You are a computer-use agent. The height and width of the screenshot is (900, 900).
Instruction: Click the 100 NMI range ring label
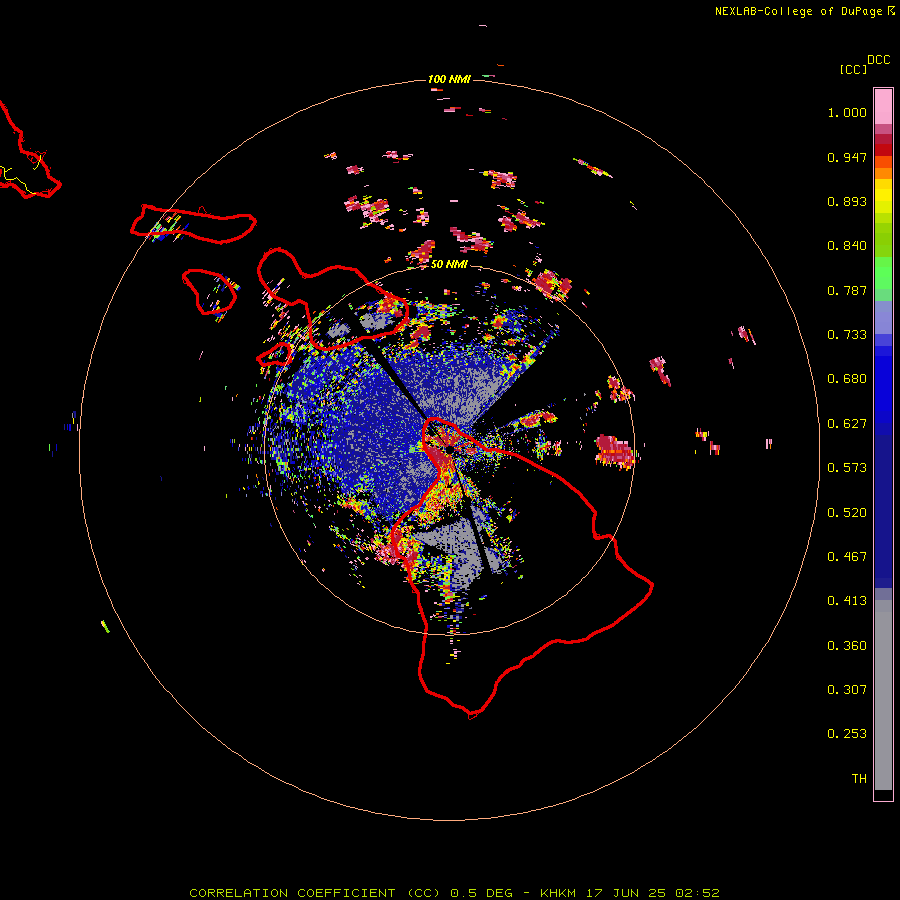tap(449, 79)
